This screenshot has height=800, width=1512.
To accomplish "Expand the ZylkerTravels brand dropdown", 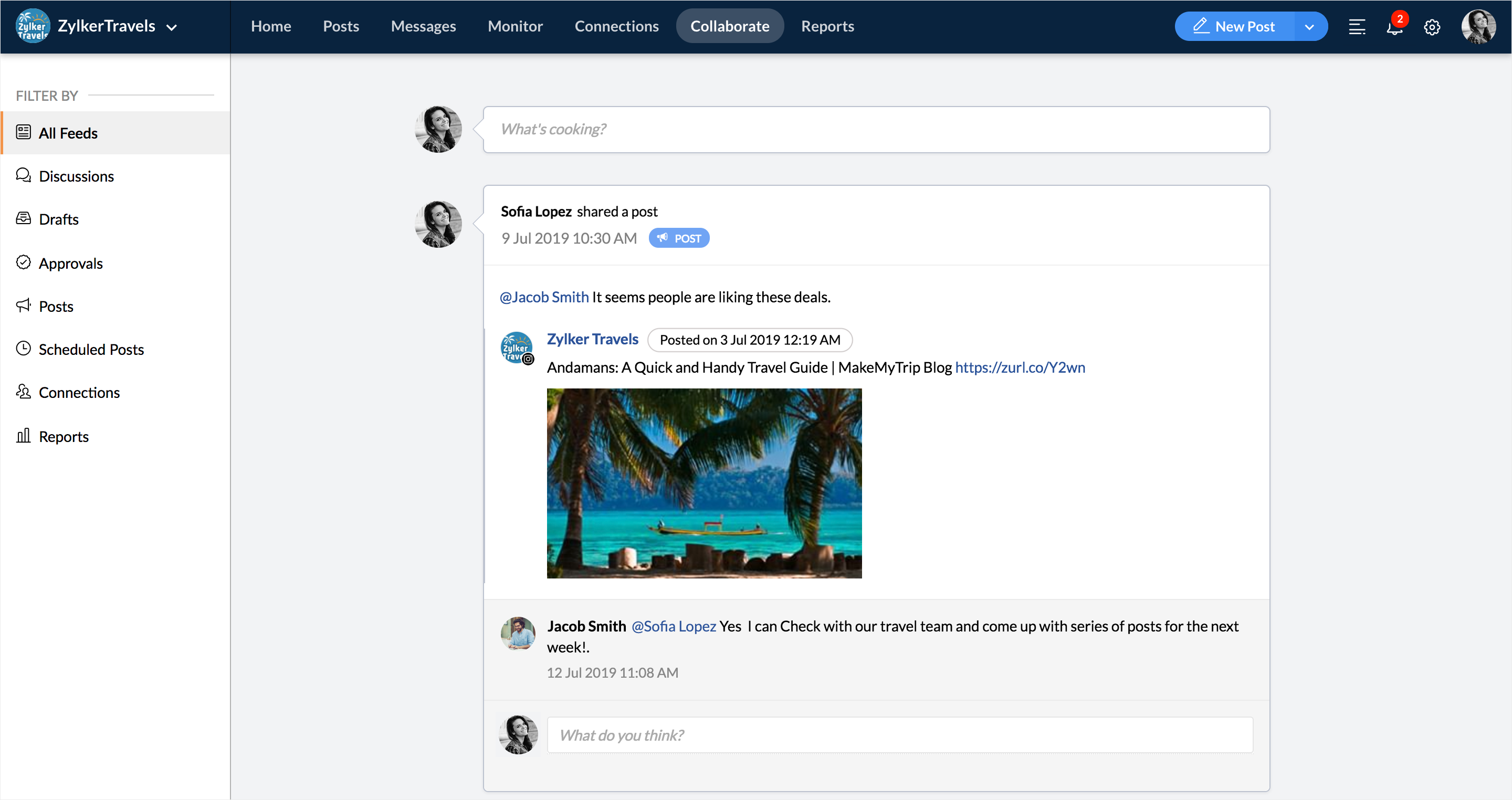I will pyautogui.click(x=171, y=27).
